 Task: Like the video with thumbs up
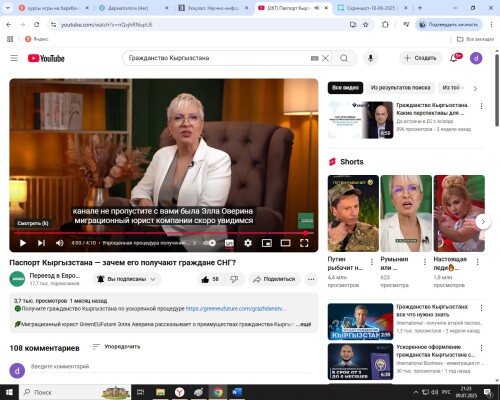210,279
